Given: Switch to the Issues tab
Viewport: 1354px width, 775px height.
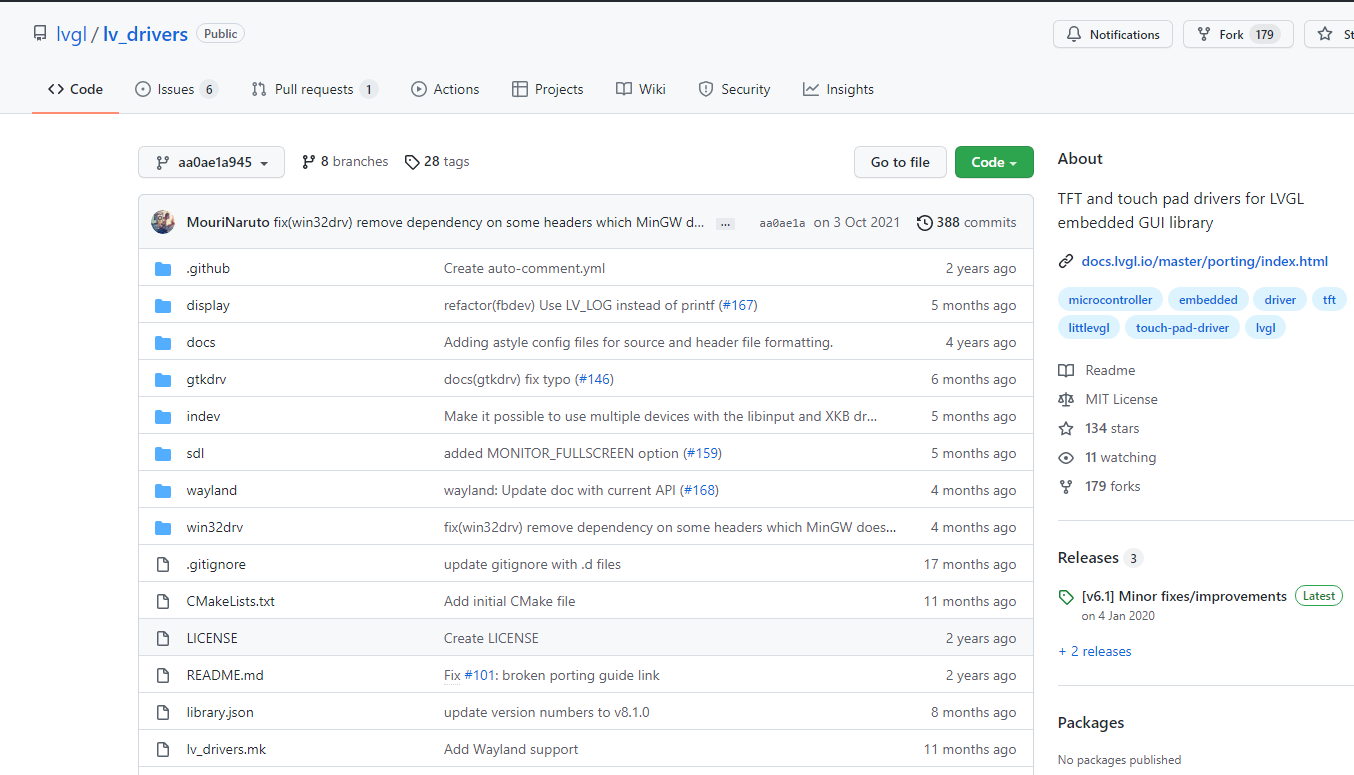Looking at the screenshot, I should [166, 89].
